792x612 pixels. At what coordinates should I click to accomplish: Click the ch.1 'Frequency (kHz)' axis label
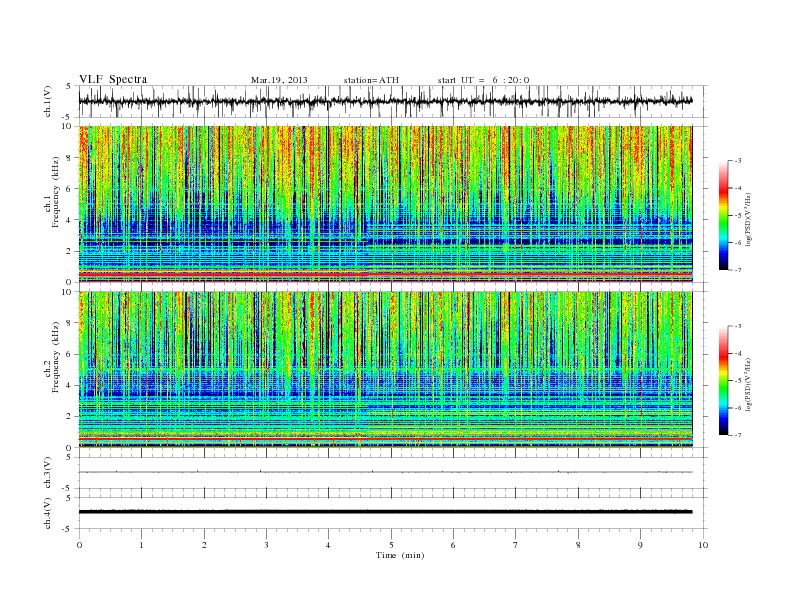pos(56,192)
